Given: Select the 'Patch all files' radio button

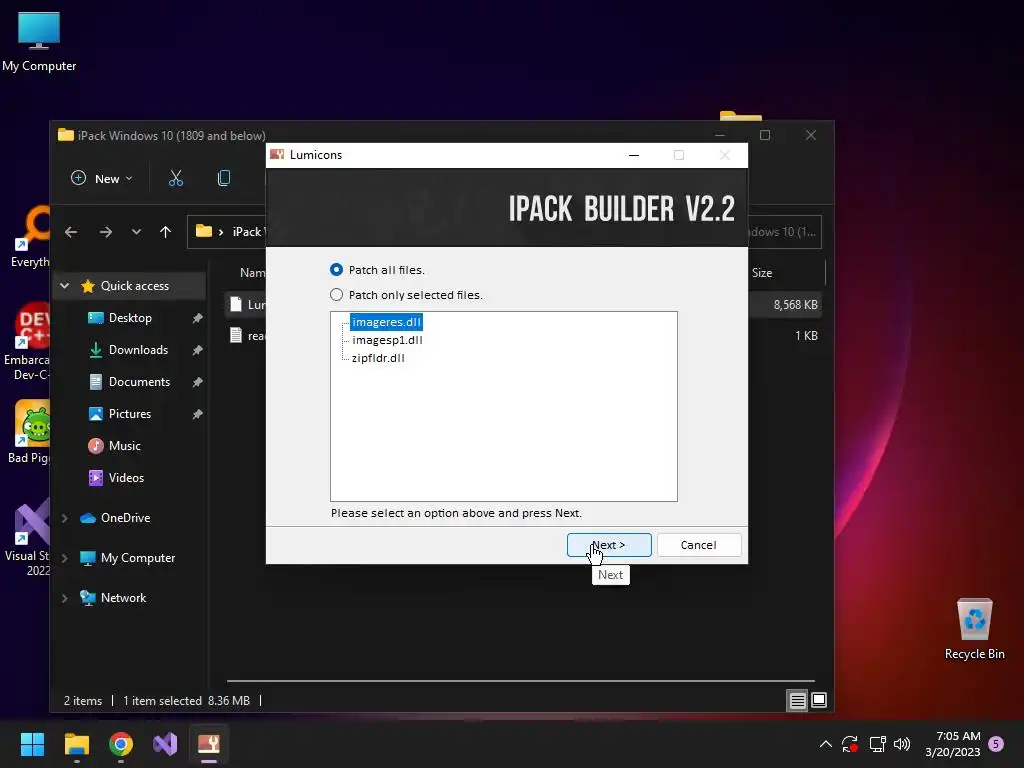Looking at the screenshot, I should (x=336, y=270).
